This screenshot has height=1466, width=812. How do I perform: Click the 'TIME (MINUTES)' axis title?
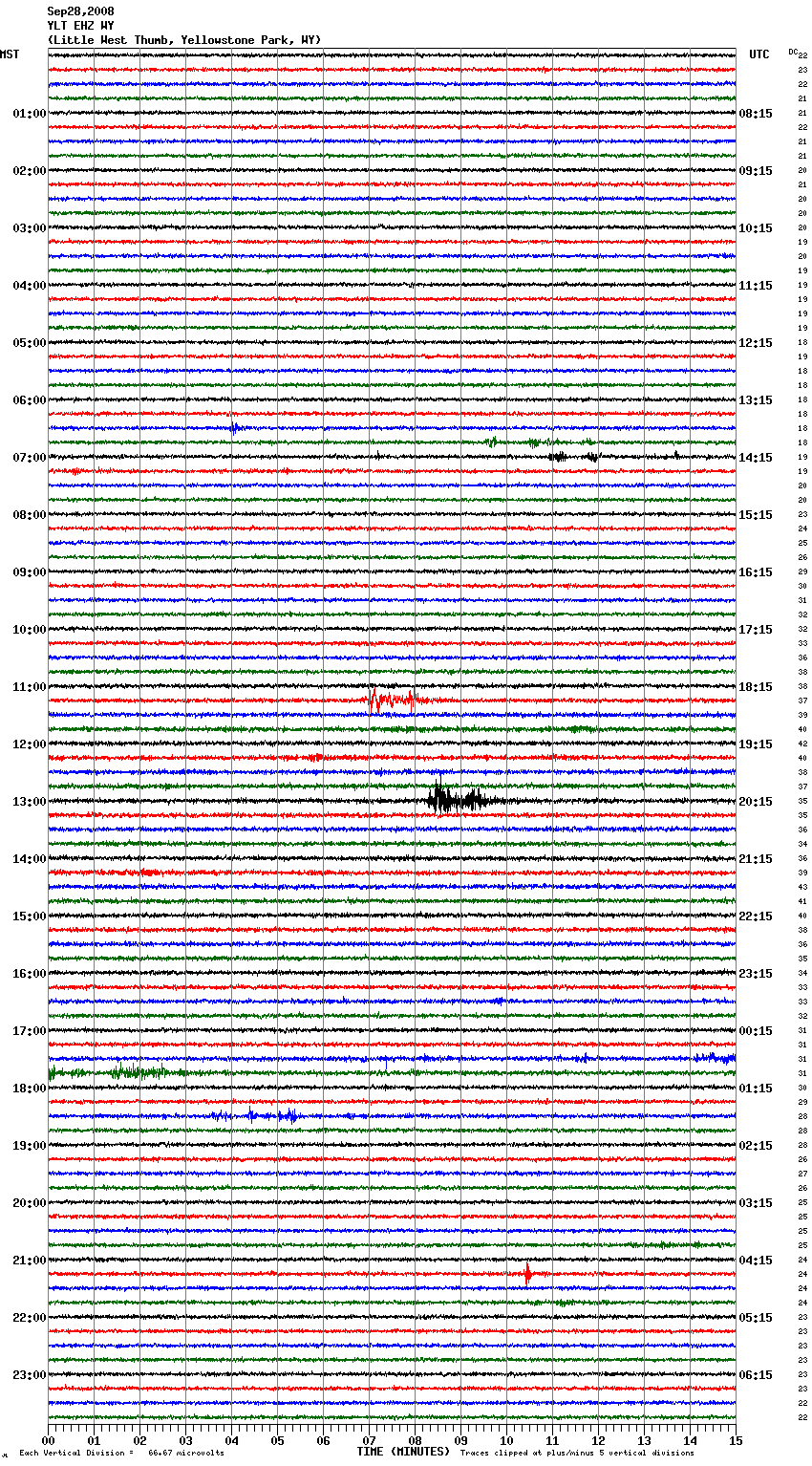[x=403, y=1452]
